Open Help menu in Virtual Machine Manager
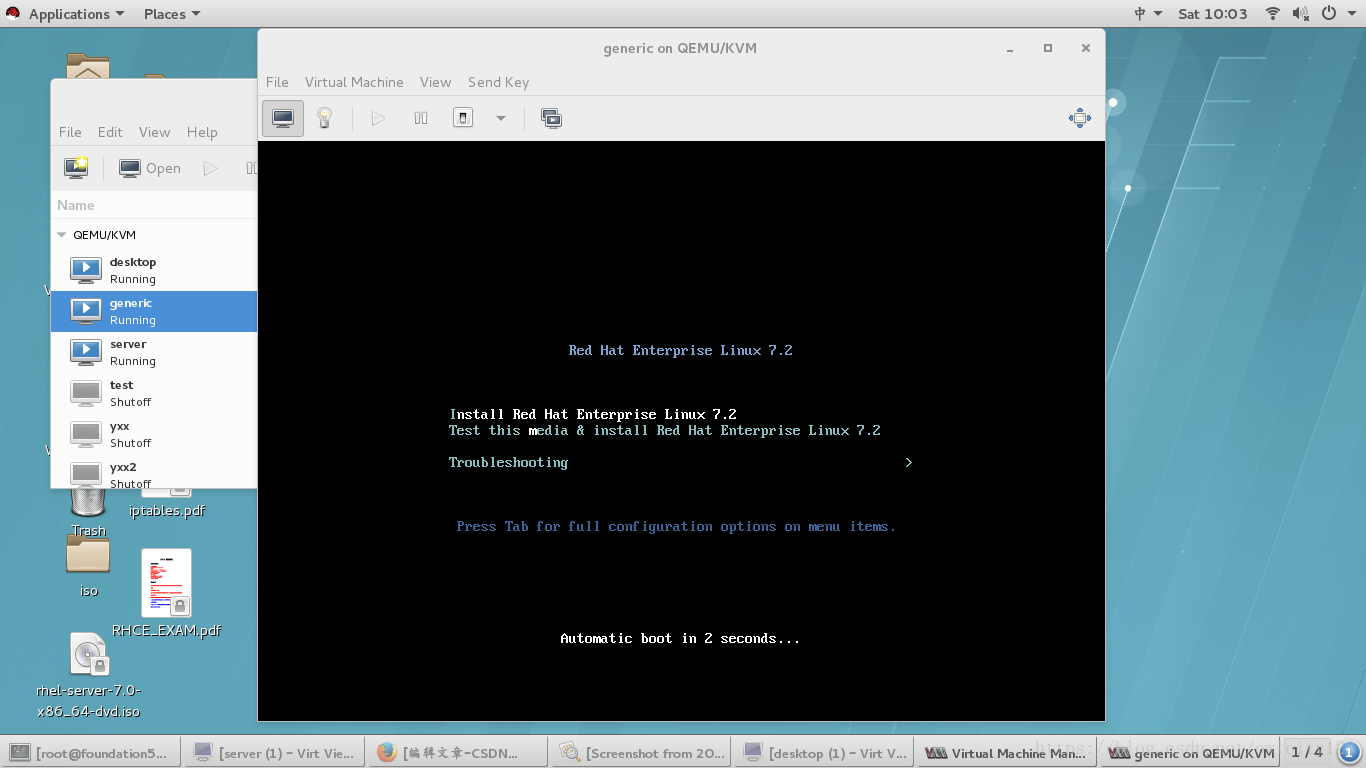Screen dimensions: 1366x768 point(202,132)
